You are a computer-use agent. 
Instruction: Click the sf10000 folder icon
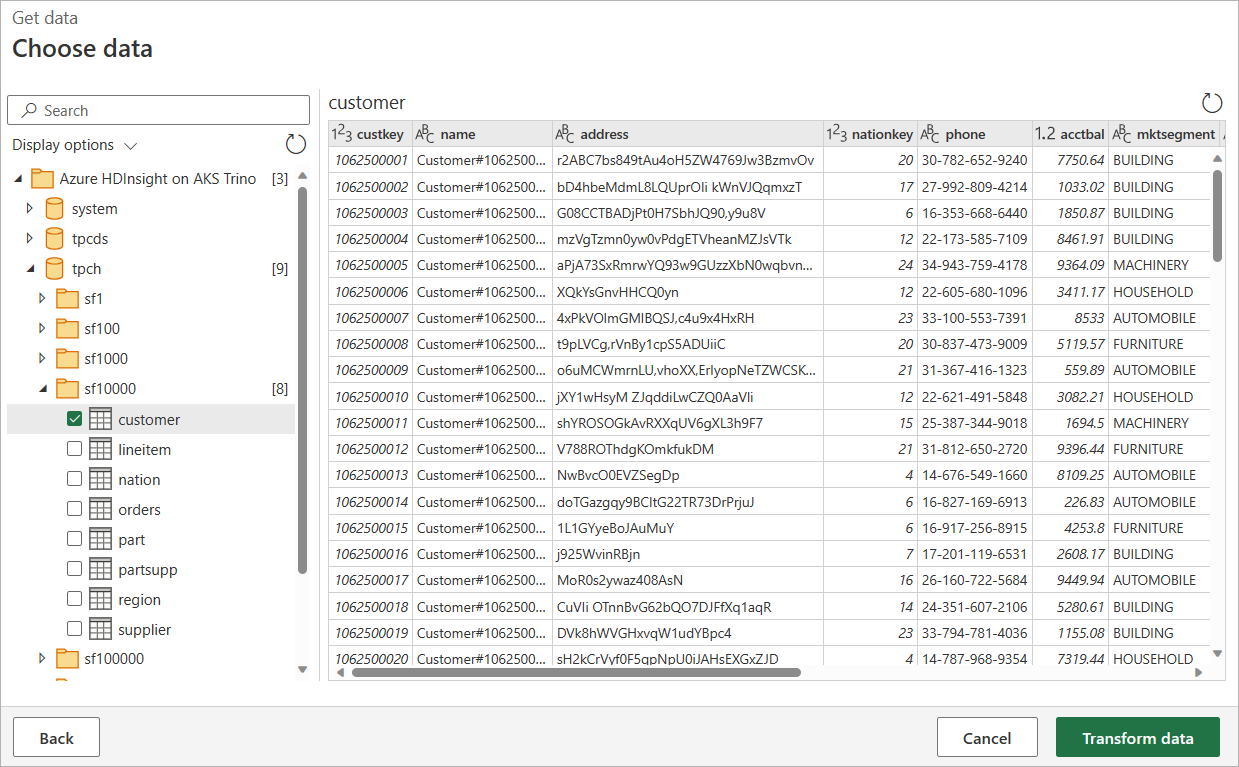67,389
